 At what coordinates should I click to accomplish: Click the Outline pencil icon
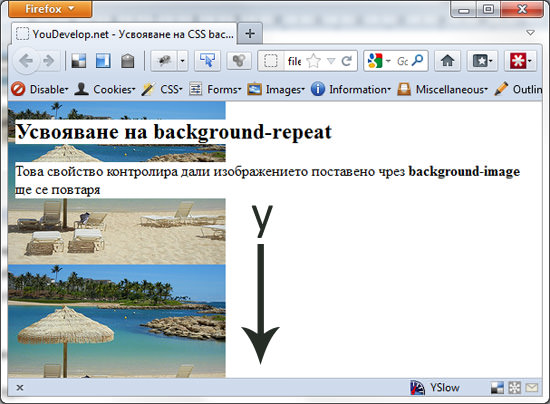(501, 89)
